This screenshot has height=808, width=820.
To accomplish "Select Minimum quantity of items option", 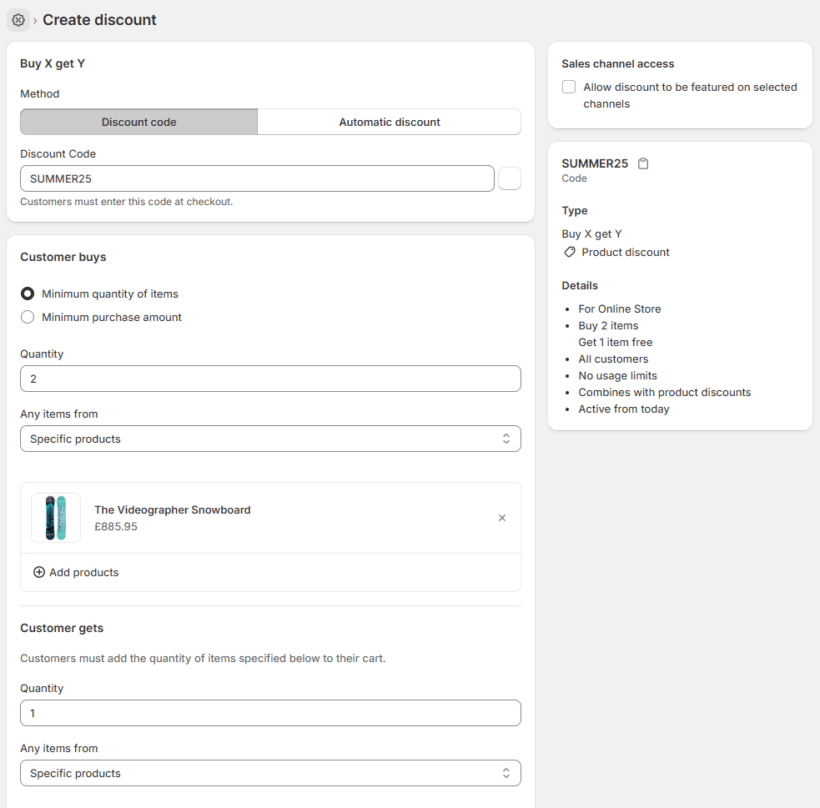I will click(28, 294).
